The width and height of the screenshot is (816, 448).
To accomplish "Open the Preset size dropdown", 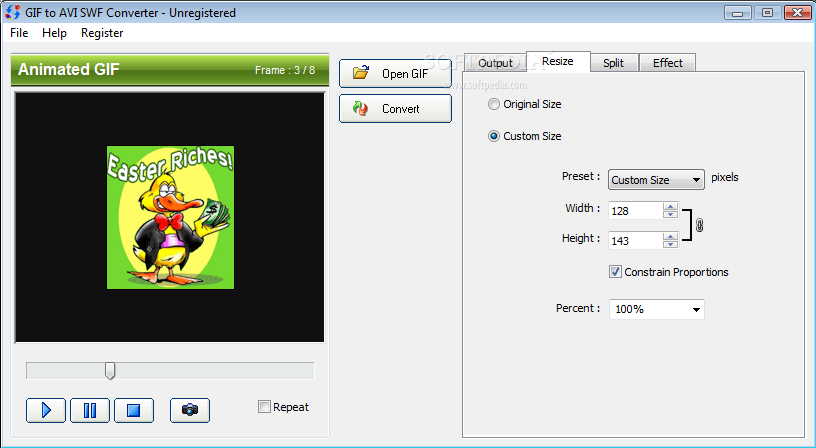I will [x=656, y=180].
